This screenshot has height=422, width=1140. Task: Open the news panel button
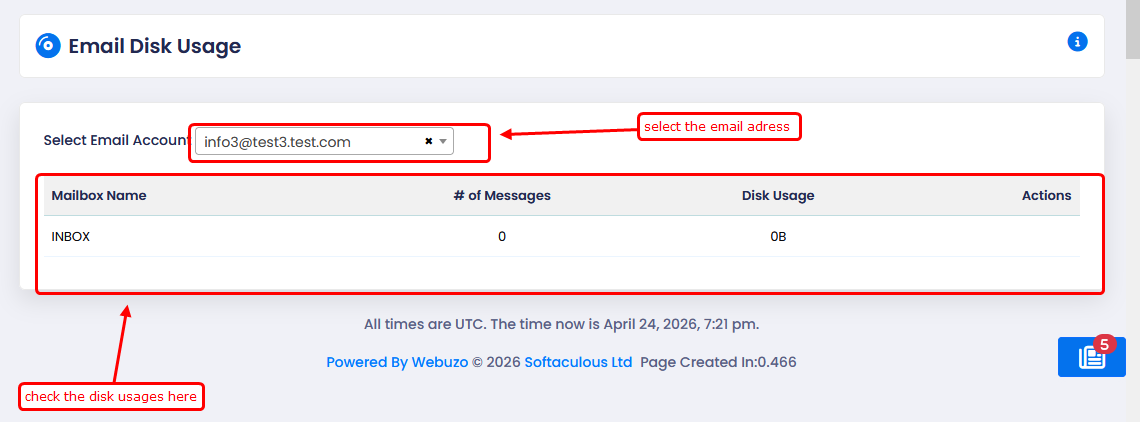[x=1091, y=357]
